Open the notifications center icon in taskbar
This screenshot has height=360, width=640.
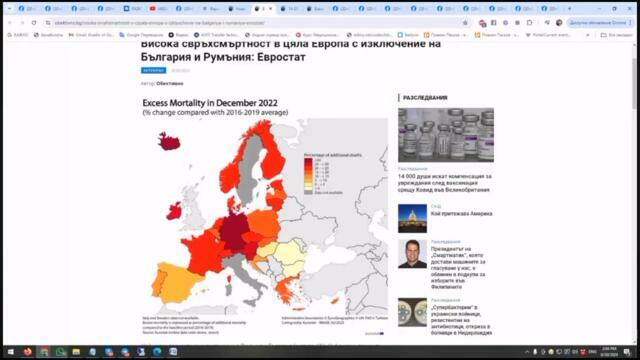(x=627, y=351)
